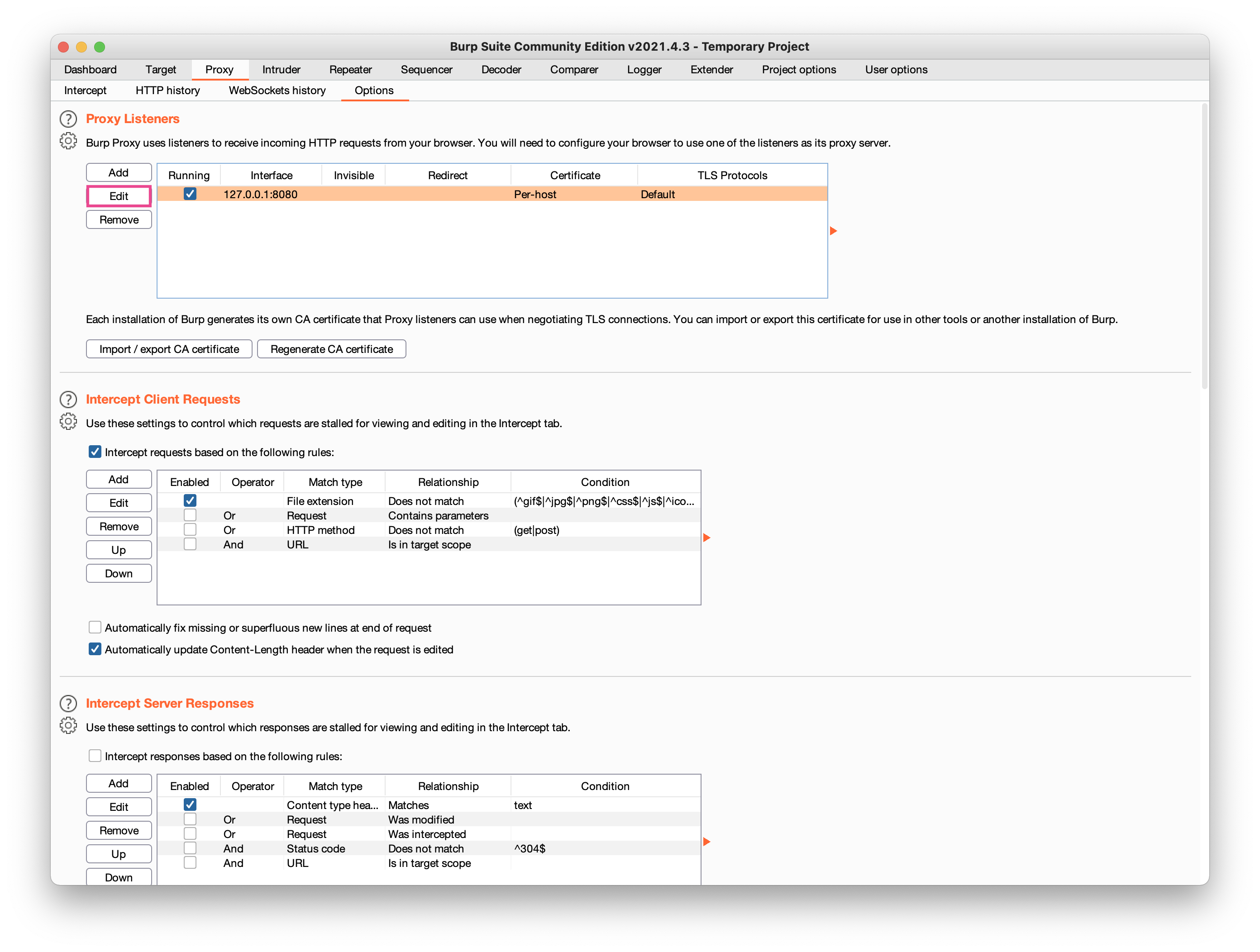Open the Extender tab
This screenshot has width=1260, height=952.
tap(711, 70)
